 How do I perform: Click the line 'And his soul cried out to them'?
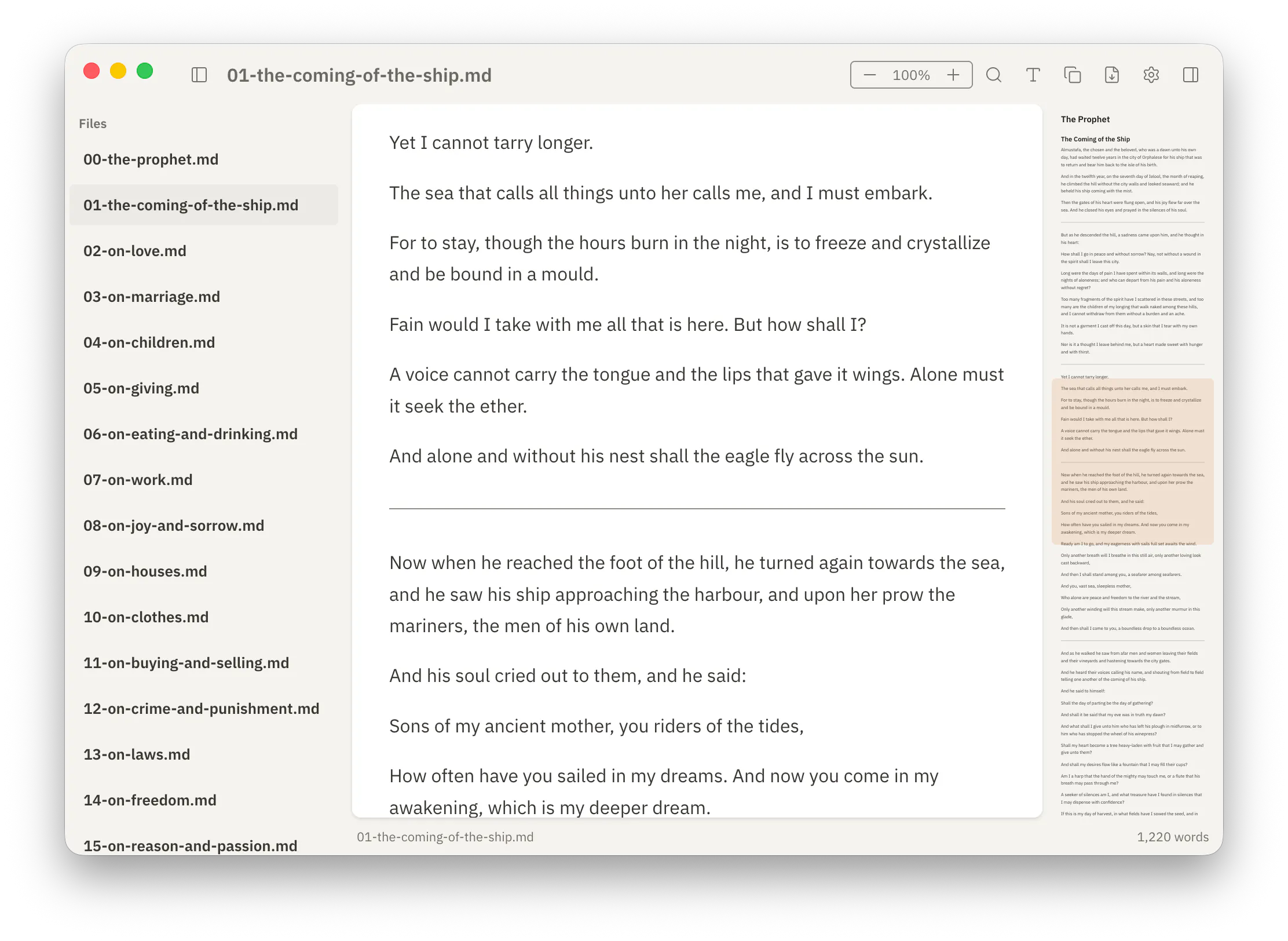[x=568, y=676]
